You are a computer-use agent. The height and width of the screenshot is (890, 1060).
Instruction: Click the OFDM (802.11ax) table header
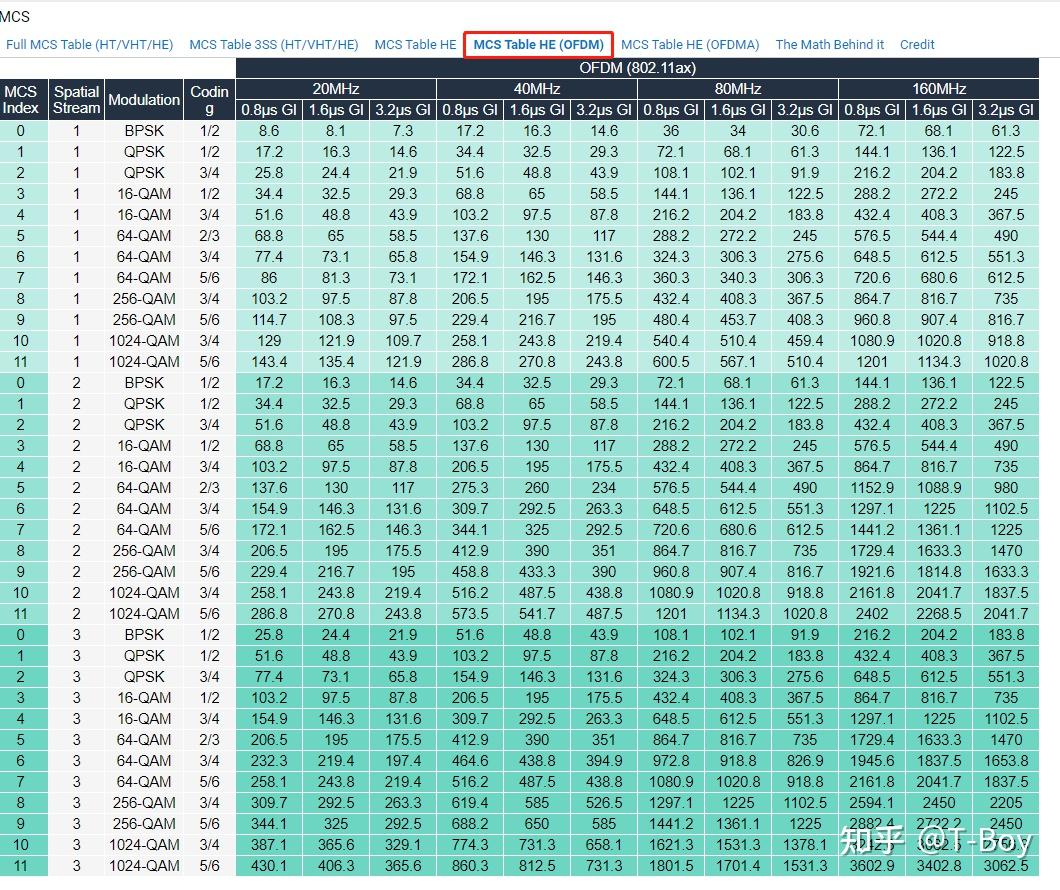coord(637,68)
